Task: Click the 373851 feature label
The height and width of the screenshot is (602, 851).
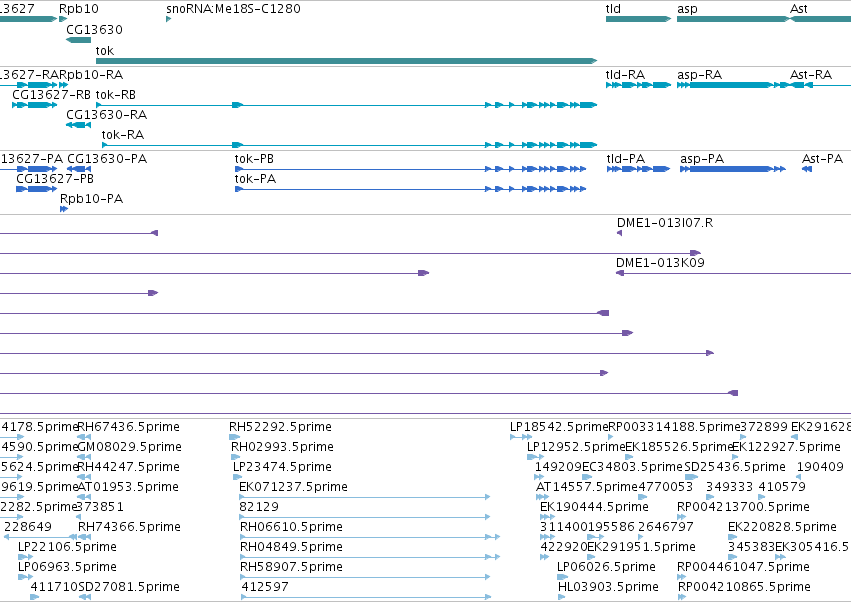Action: pyautogui.click(x=100, y=507)
